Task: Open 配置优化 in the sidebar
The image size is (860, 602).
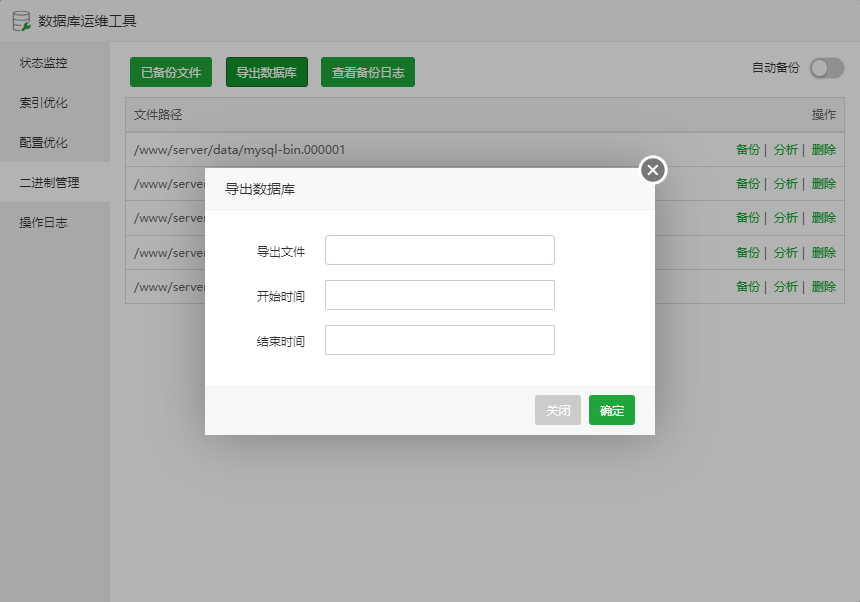Action: click(43, 143)
